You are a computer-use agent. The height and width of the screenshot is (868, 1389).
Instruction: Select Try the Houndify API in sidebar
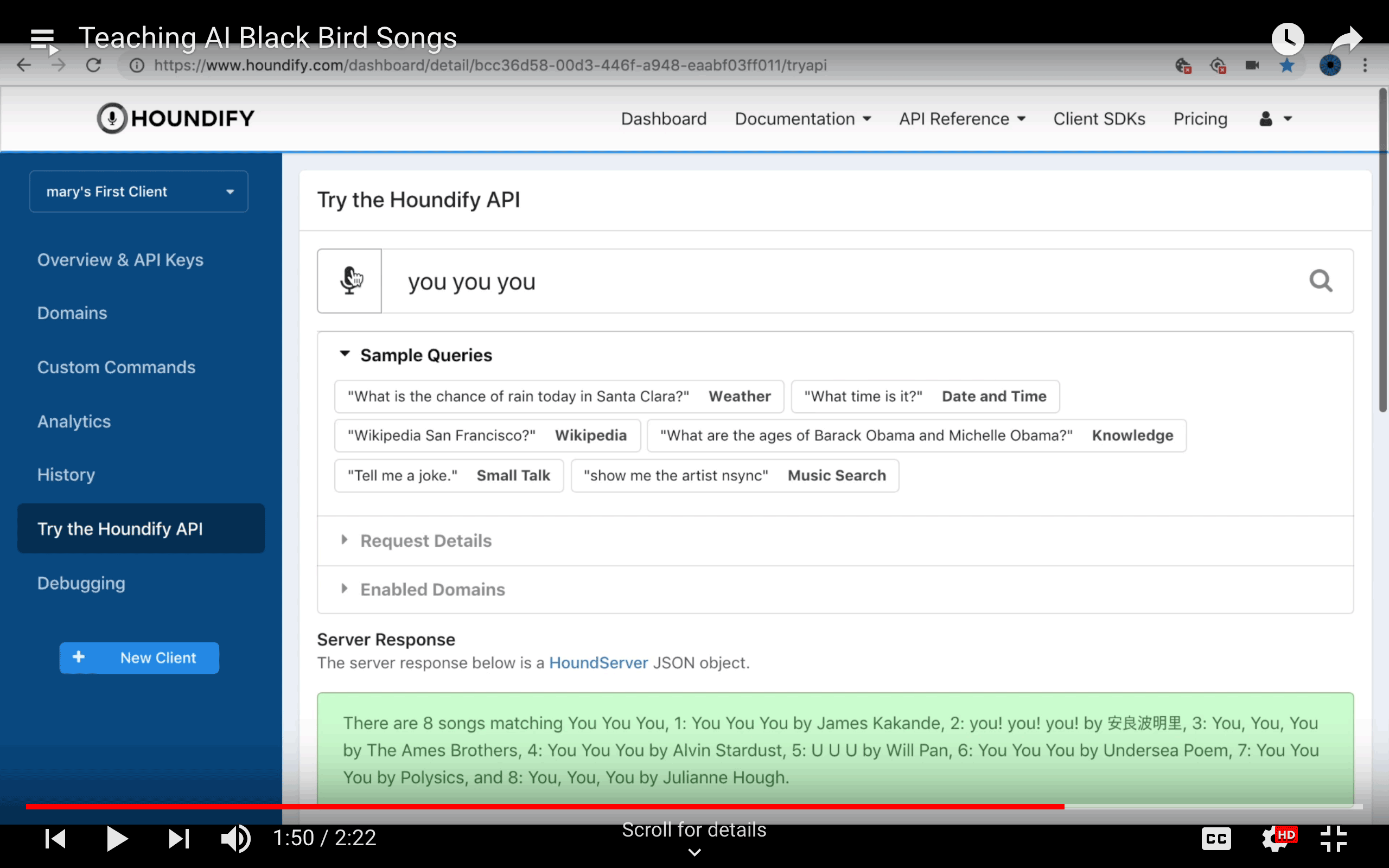141,528
